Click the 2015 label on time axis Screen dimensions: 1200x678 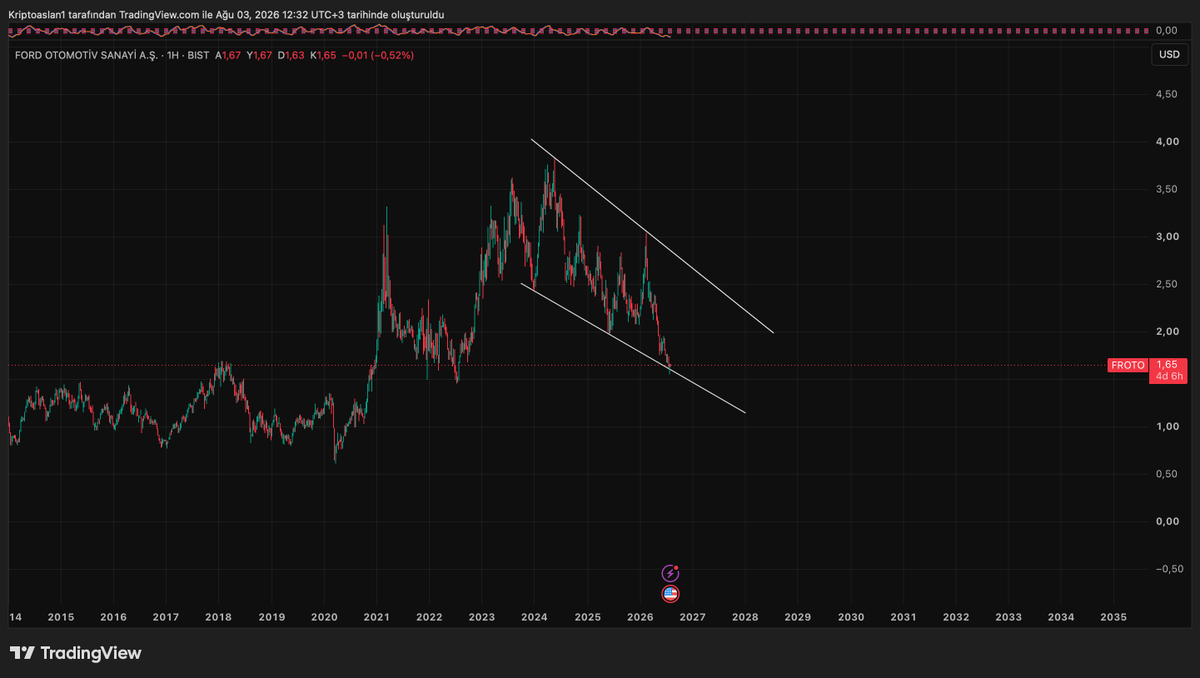tap(61, 617)
